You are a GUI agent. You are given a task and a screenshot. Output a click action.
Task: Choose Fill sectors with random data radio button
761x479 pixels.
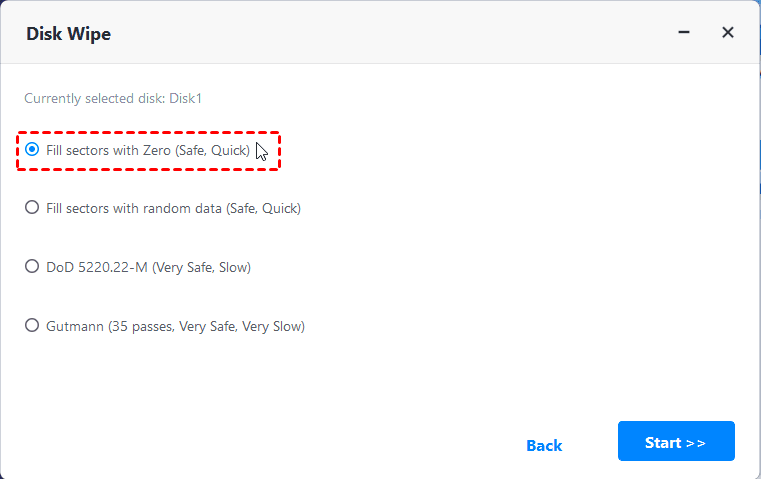click(x=33, y=208)
